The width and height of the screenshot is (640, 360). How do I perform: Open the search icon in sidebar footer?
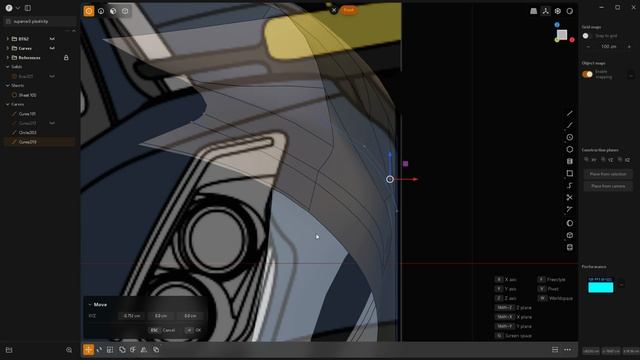69,350
